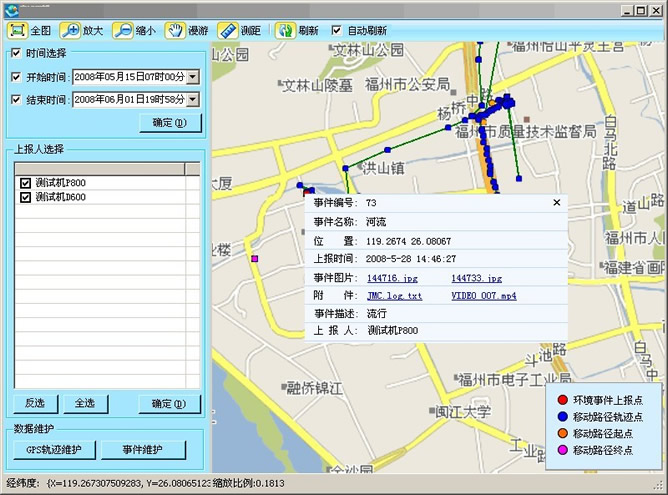Image resolution: width=668 pixels, height=495 pixels.
Task: Click 确定 button under reporter selection
Action: [169, 403]
